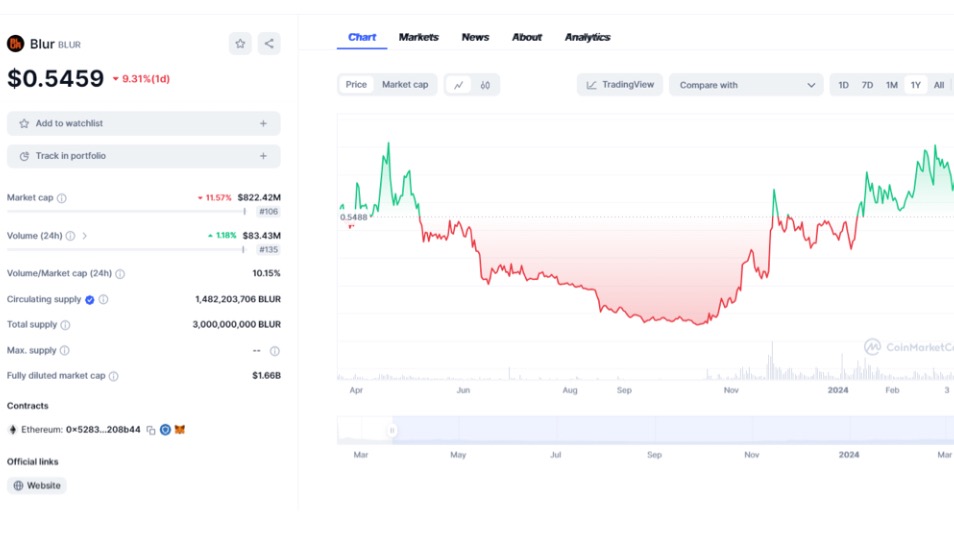Add token to MetaMask fox icon
This screenshot has height=536, width=954.
tap(179, 430)
